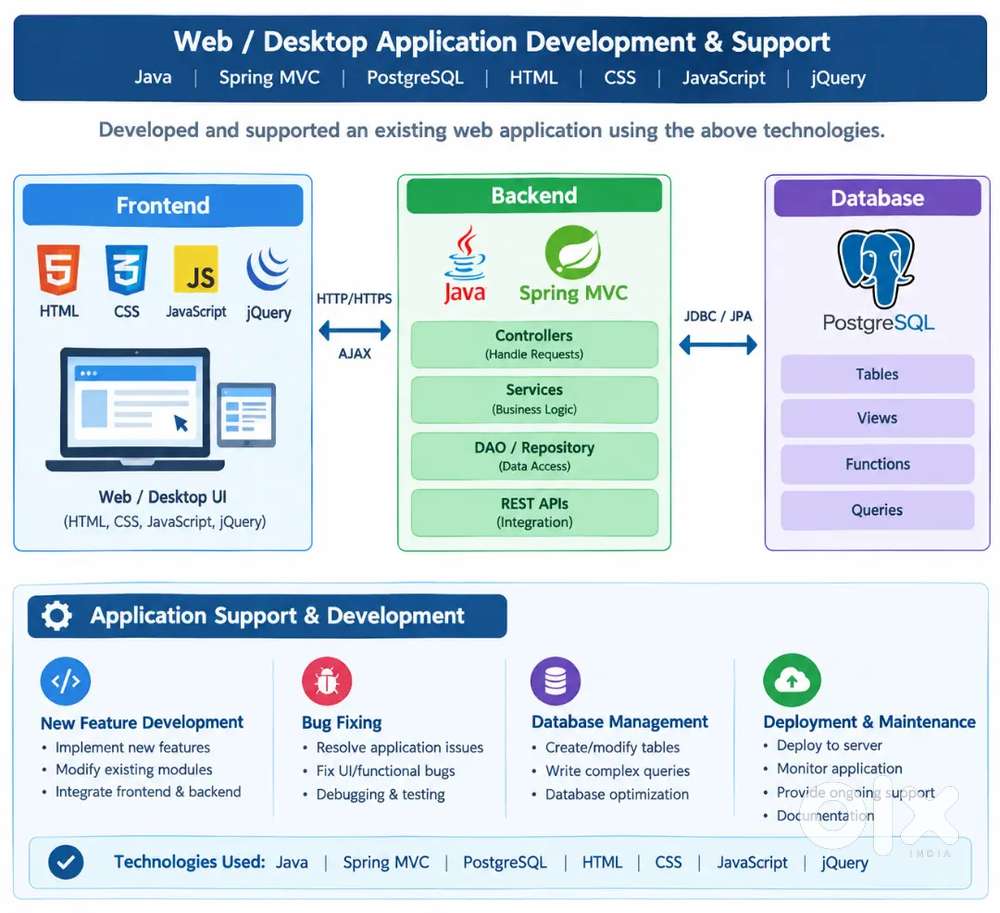
Task: Click 'Resolve application issues' bullet
Action: click(400, 747)
